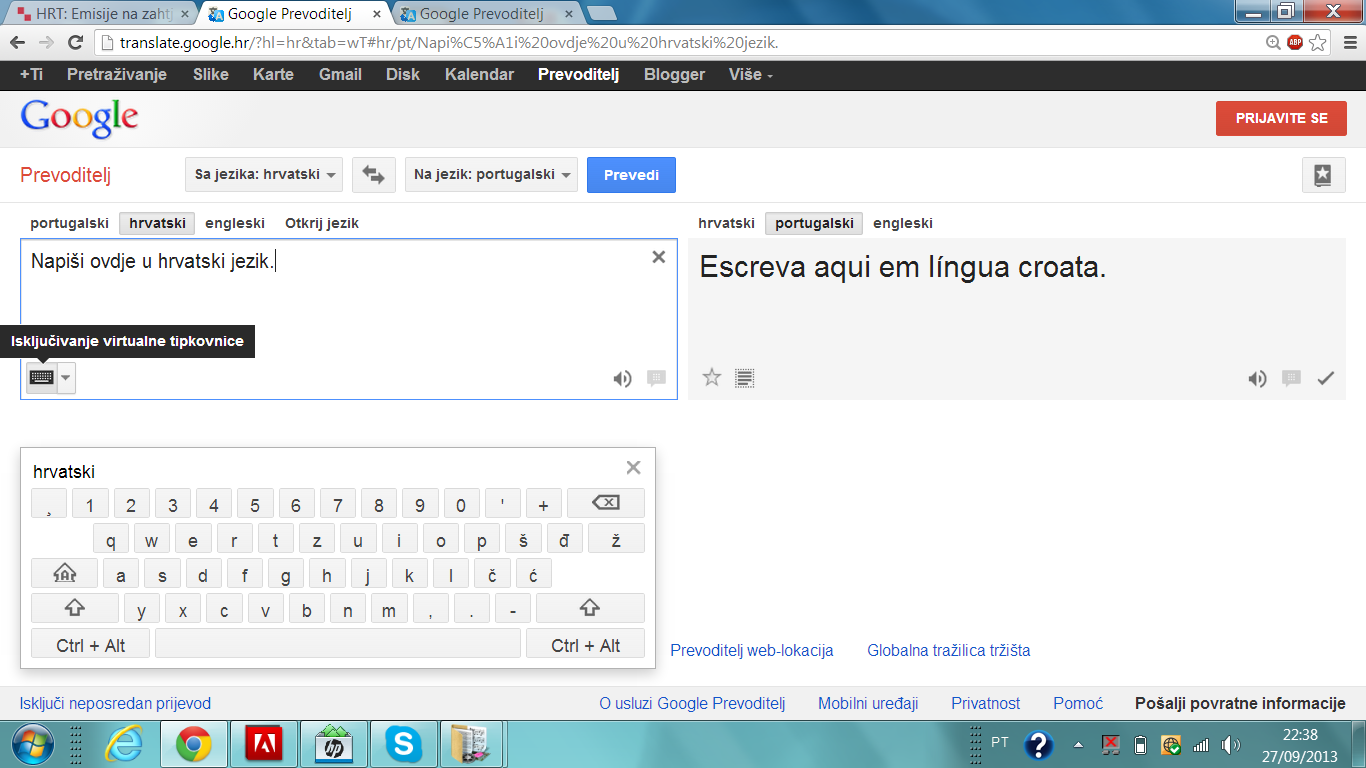Screen dimensions: 1366x768
Task: Open Slike in the Google bar
Action: (x=211, y=75)
